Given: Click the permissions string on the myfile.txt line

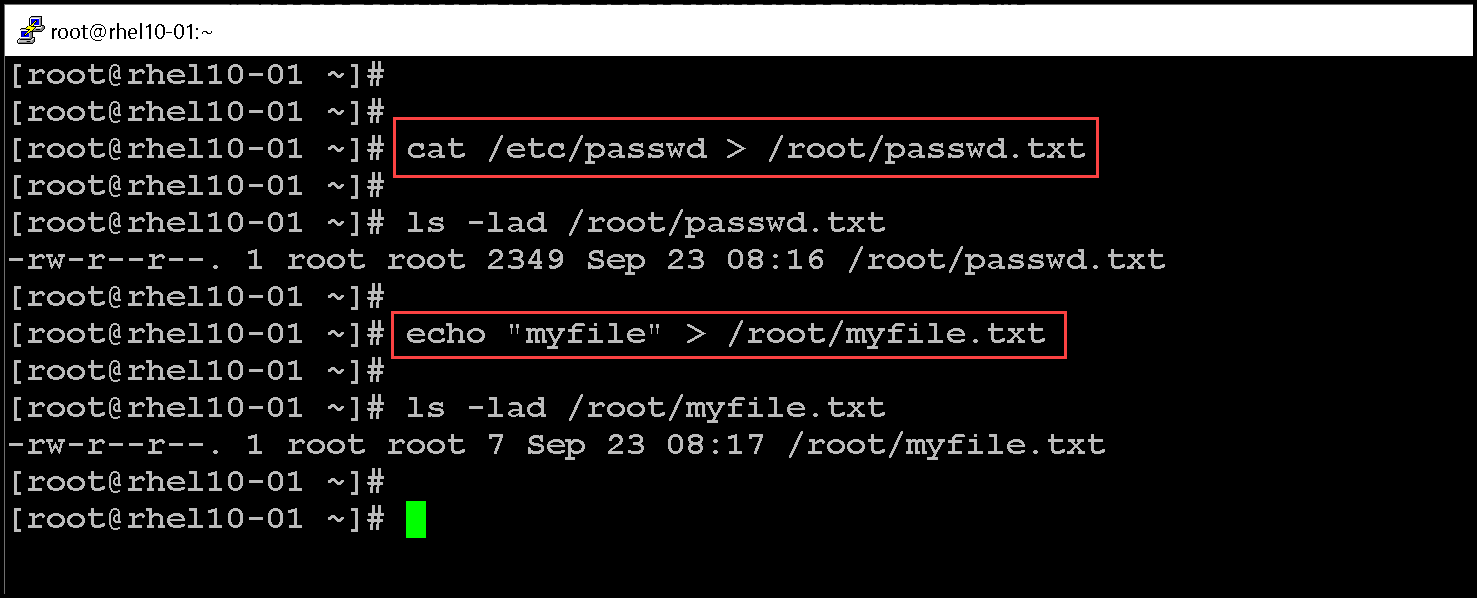Looking at the screenshot, I should tap(115, 445).
